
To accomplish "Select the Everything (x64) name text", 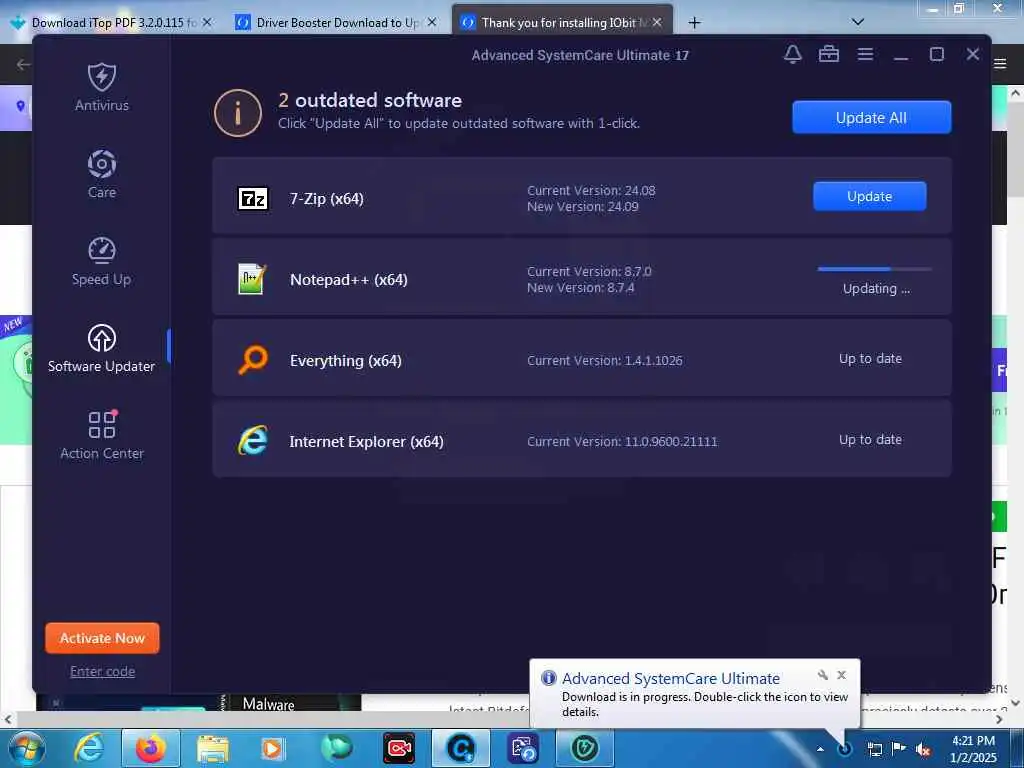I will coord(345,360).
